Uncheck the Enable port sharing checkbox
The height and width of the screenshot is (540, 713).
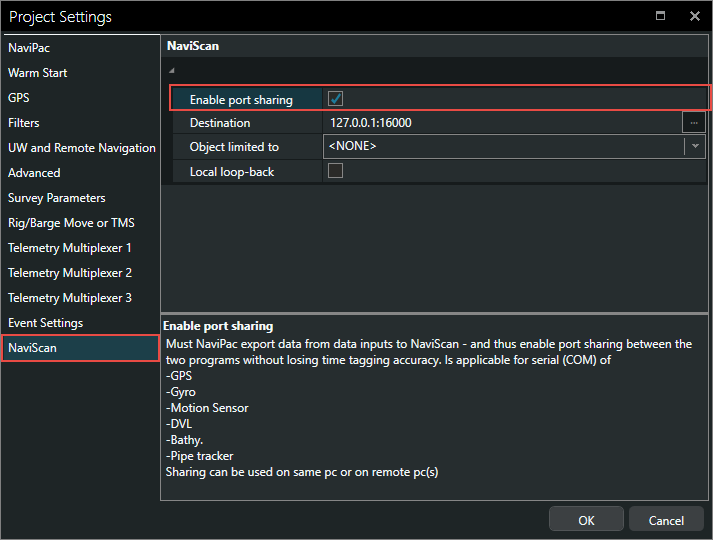point(336,99)
